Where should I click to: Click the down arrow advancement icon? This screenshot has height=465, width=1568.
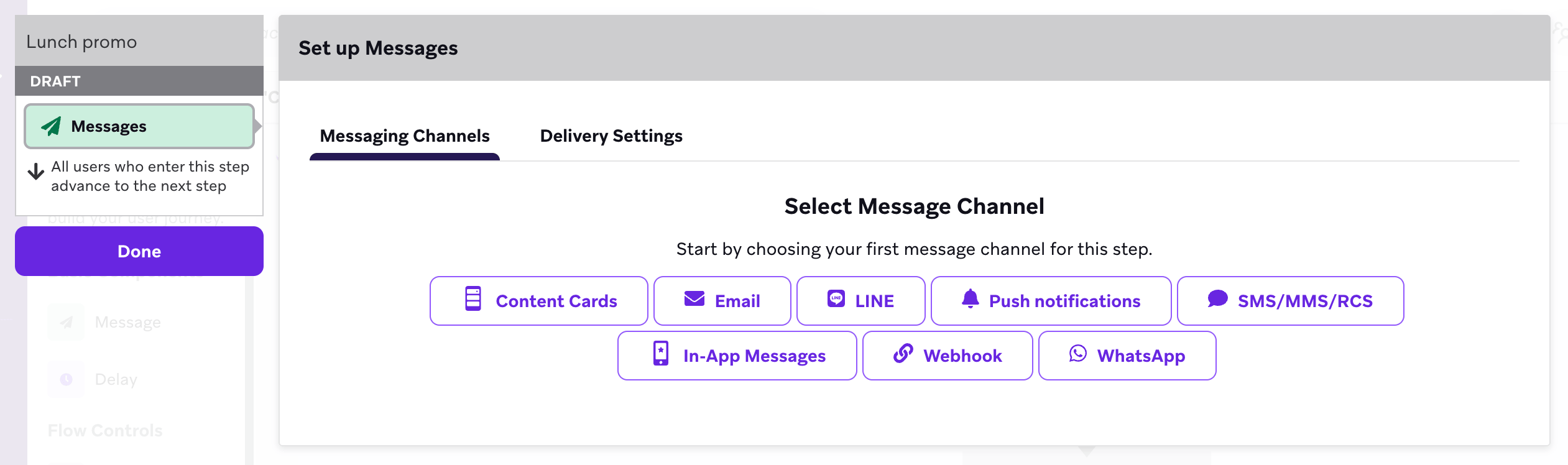[36, 172]
